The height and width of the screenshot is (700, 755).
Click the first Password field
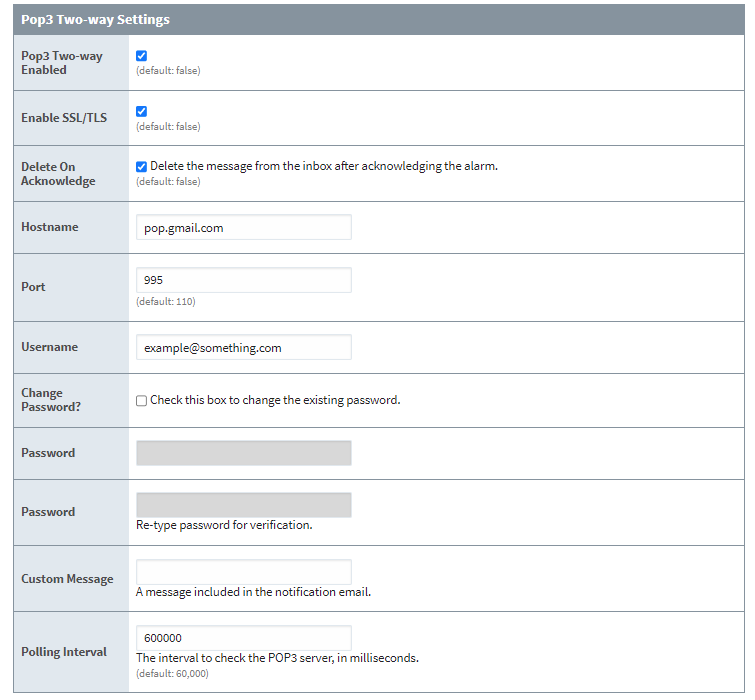click(244, 453)
